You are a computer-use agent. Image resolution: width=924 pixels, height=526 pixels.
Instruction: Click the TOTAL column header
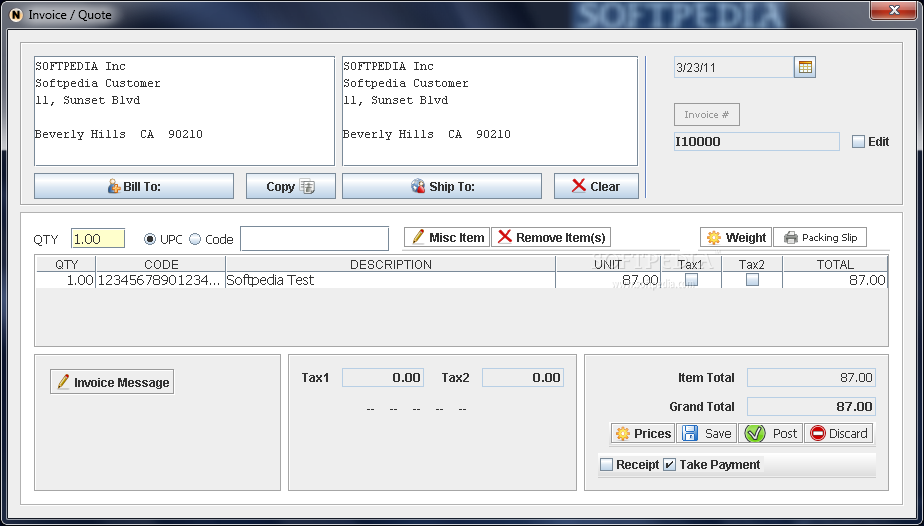[x=835, y=264]
